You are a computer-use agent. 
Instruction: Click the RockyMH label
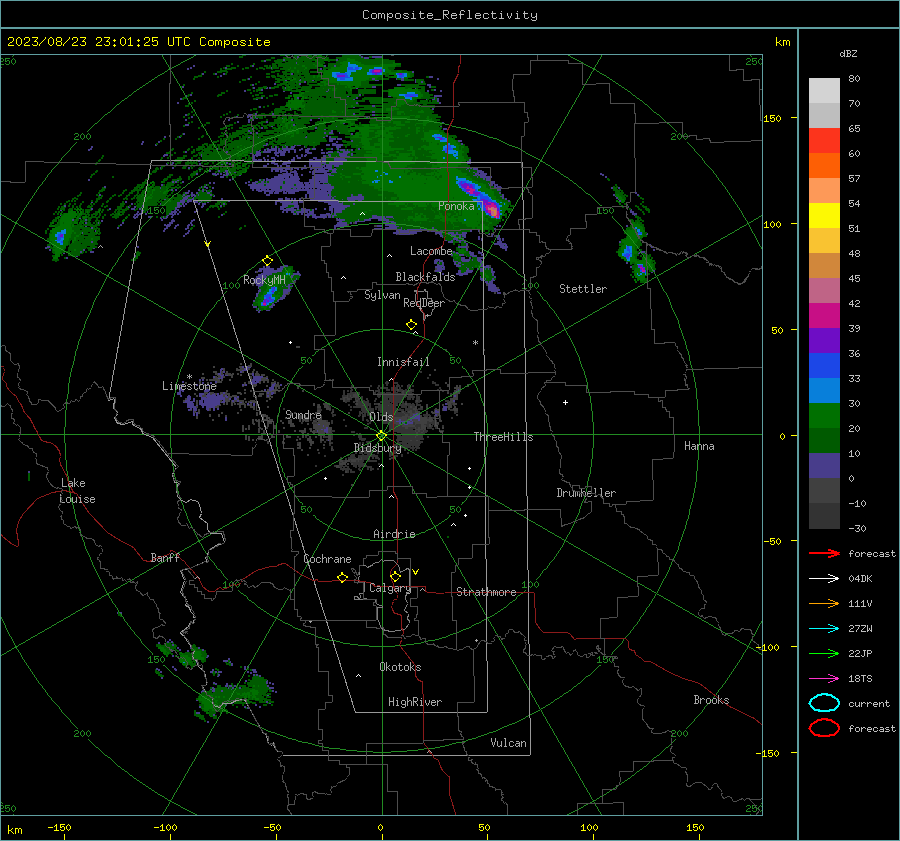coord(264,280)
